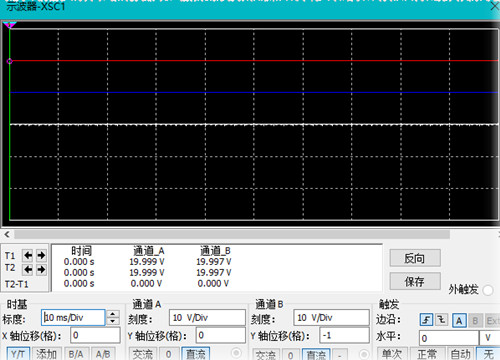The image size is (500, 360).
Task: Move cursor T1 right with its right arrow
Action: coord(41,256)
